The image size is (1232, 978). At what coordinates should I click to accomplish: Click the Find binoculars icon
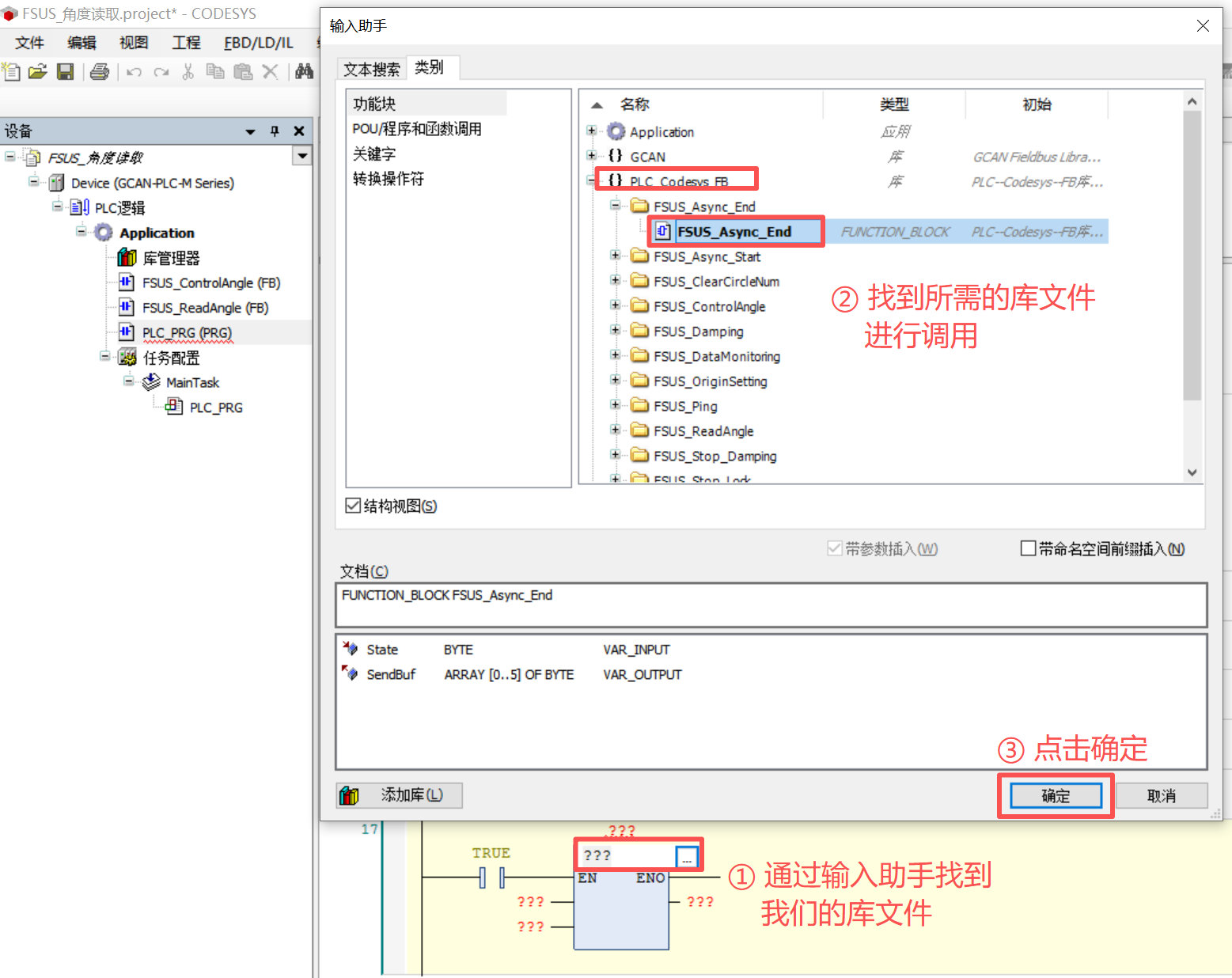[x=304, y=72]
